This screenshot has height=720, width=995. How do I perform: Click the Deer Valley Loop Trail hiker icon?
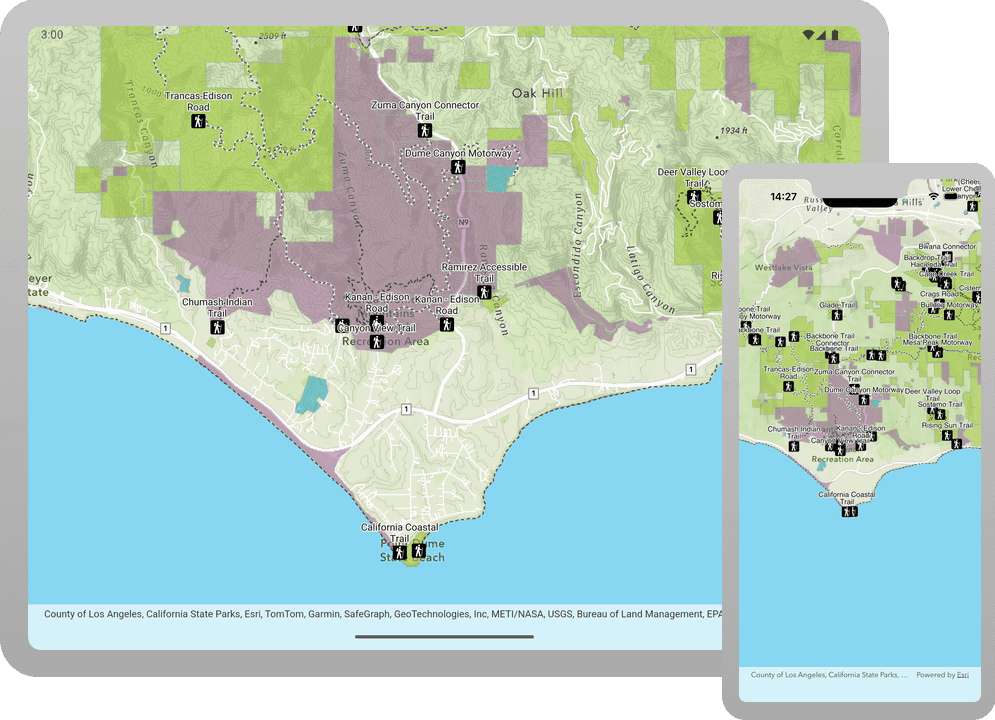click(694, 195)
